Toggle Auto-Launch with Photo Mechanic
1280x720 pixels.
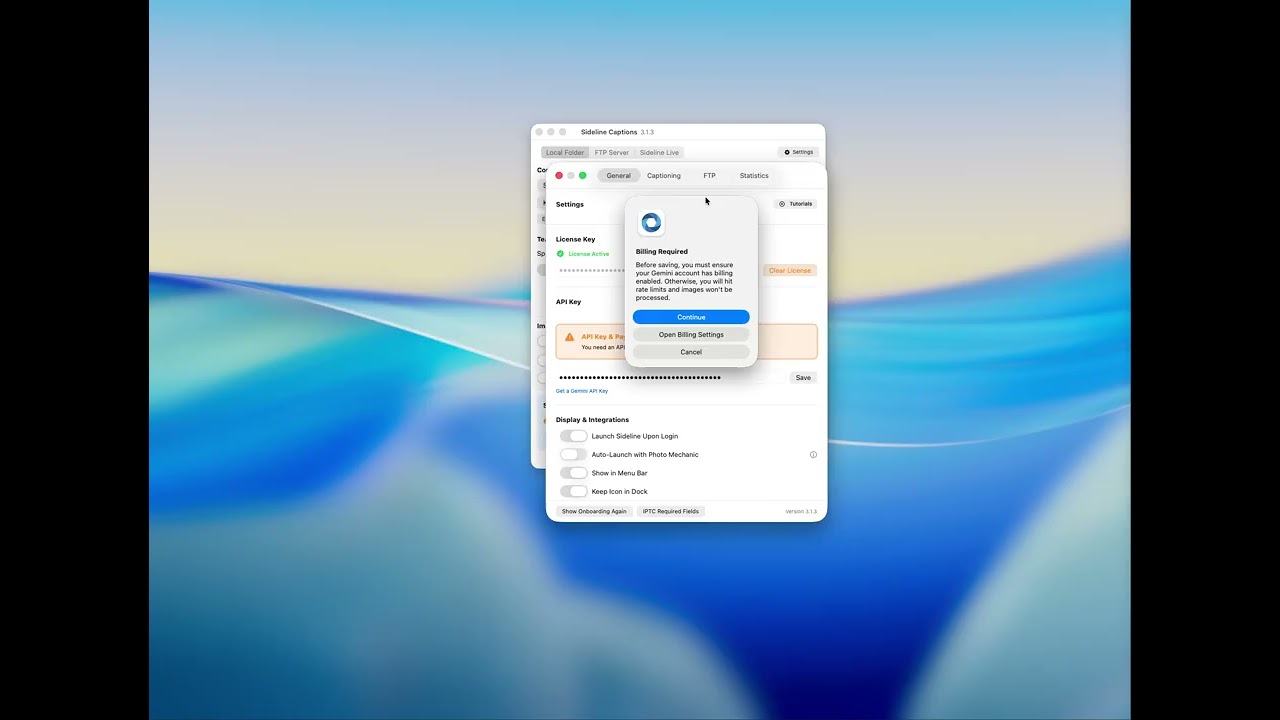[x=573, y=455]
